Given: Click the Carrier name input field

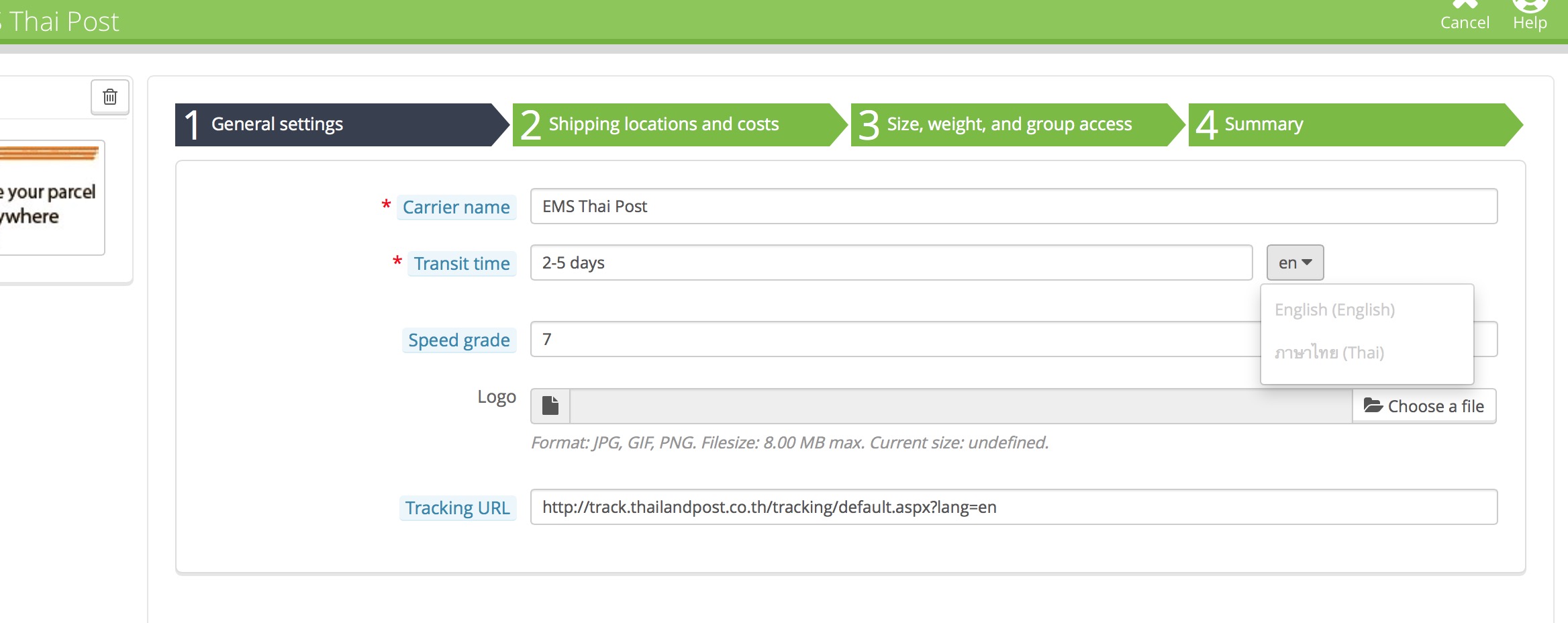Looking at the screenshot, I should pyautogui.click(x=1013, y=206).
